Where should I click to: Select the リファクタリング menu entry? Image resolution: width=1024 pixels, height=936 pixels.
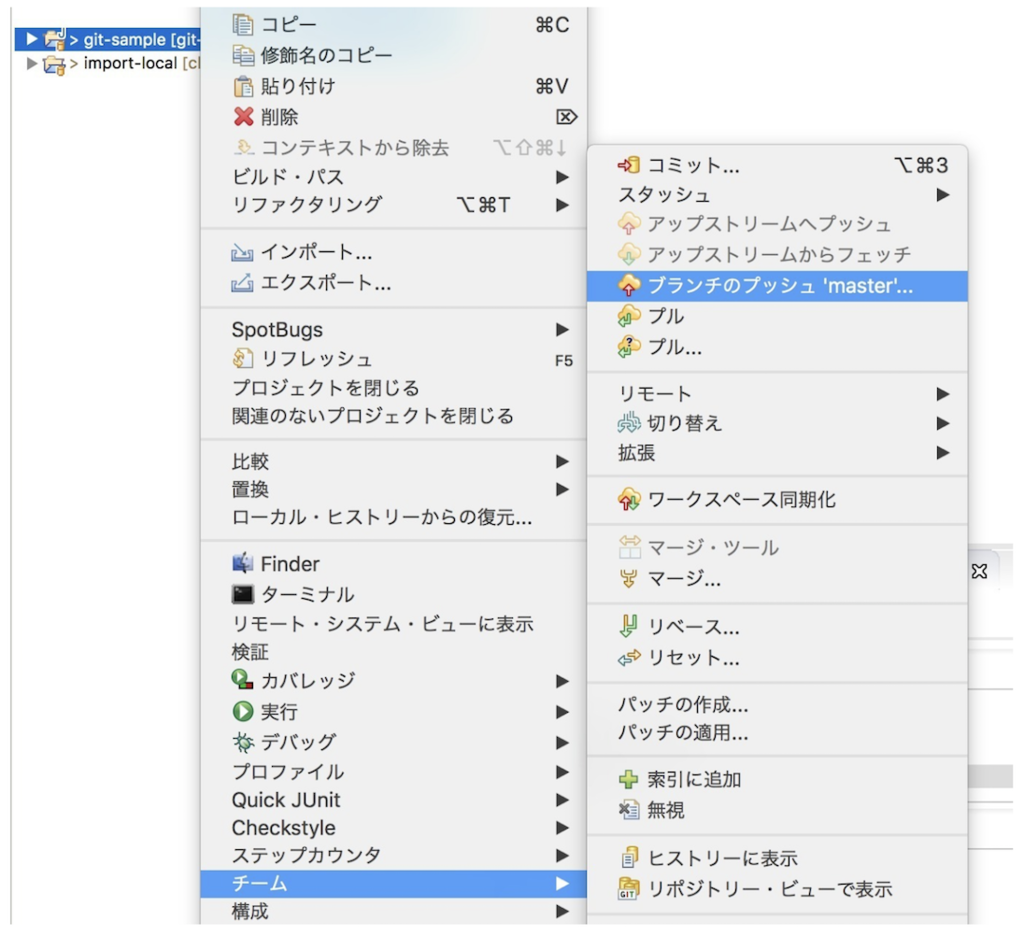click(x=394, y=204)
